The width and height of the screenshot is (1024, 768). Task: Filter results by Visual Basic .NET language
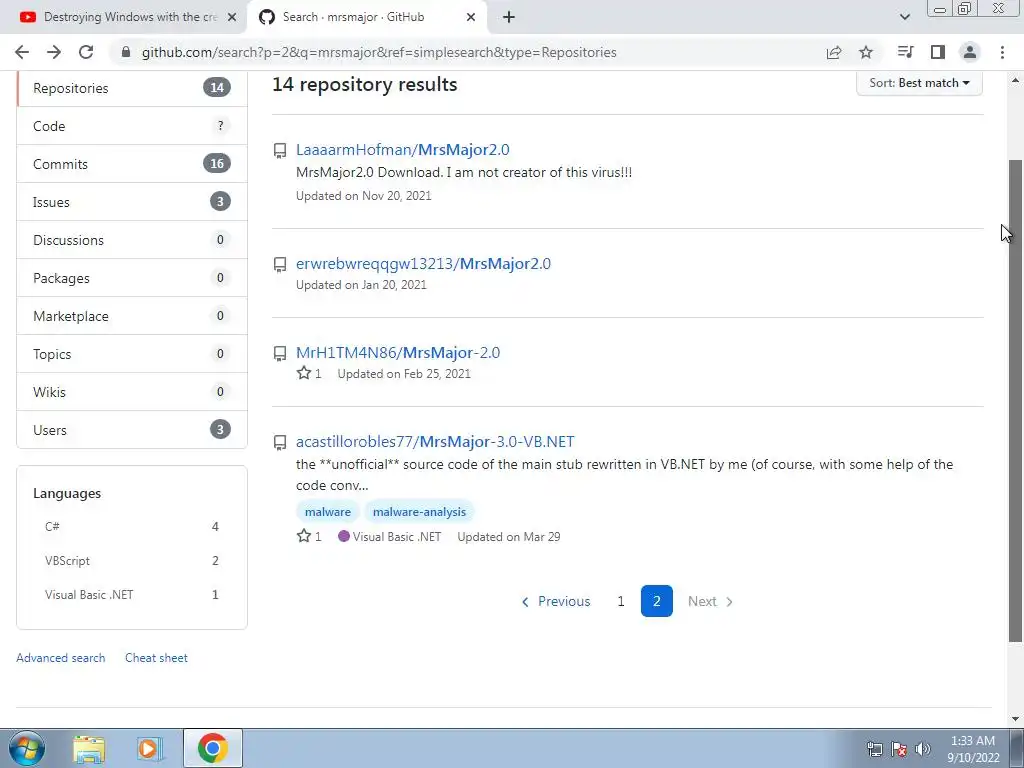coord(132,594)
